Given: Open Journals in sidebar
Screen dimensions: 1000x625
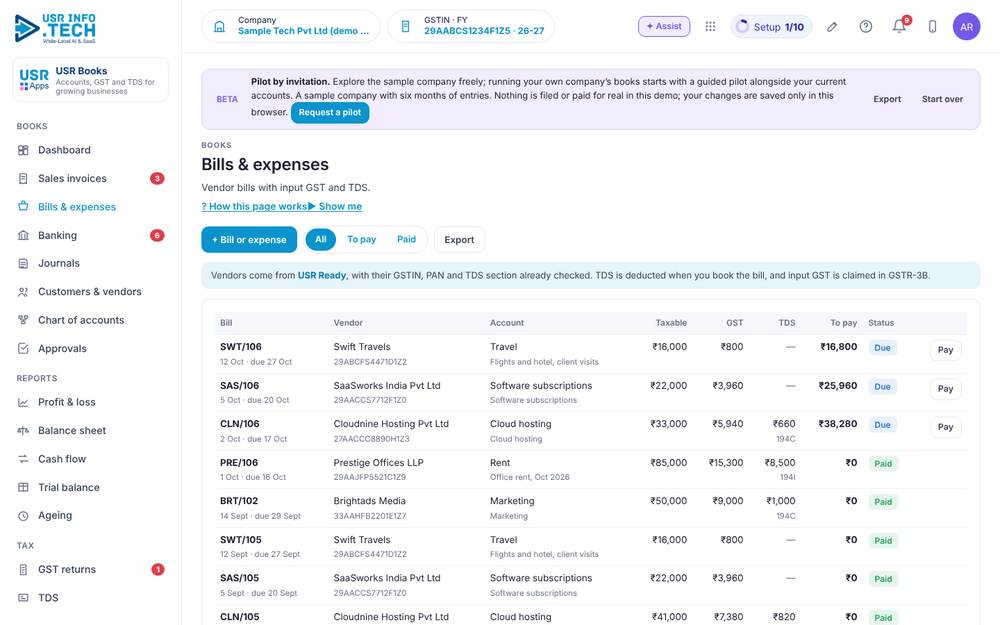Looking at the screenshot, I should 91,263.
